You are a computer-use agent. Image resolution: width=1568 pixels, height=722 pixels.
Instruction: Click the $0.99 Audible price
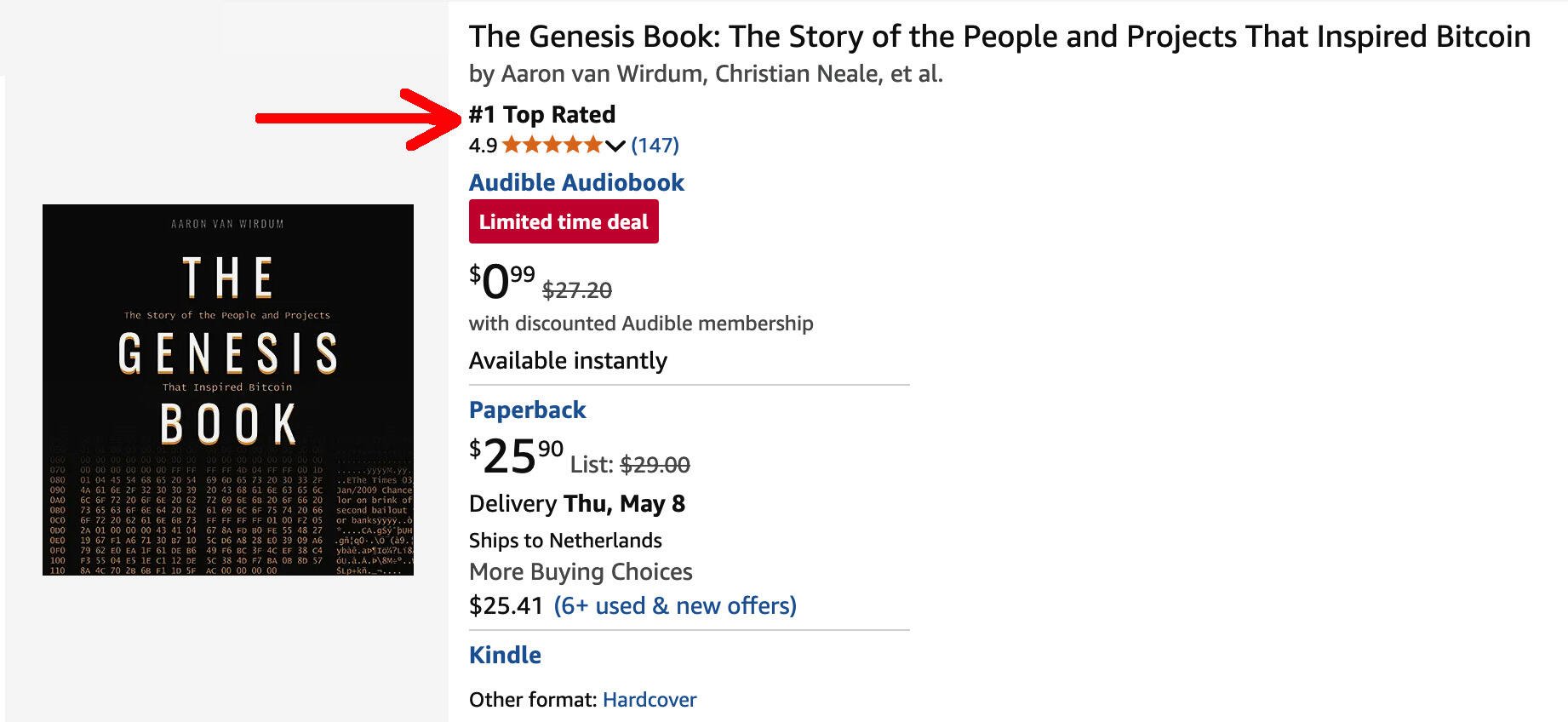coord(502,282)
